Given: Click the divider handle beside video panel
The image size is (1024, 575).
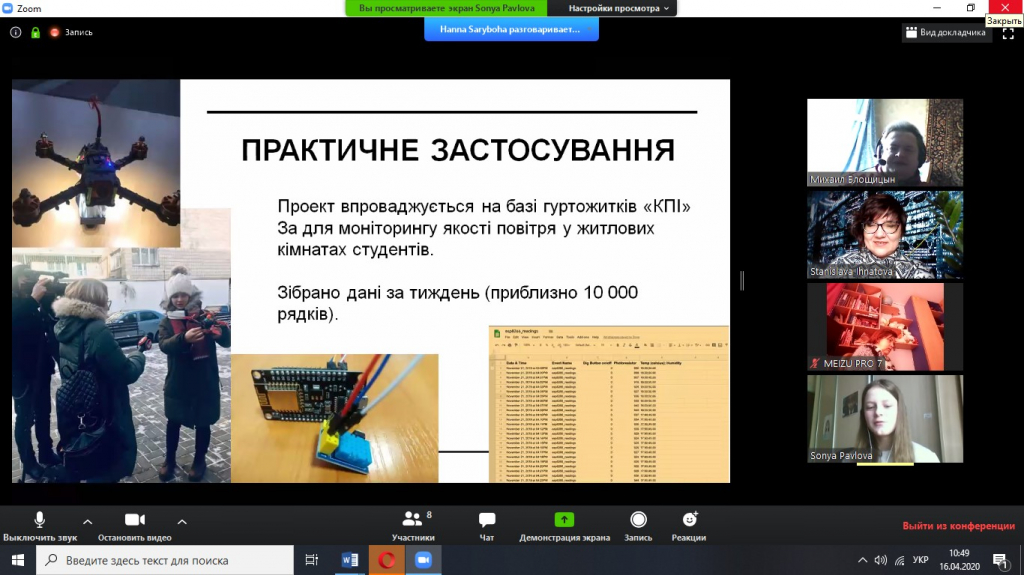Looking at the screenshot, I should (742, 280).
